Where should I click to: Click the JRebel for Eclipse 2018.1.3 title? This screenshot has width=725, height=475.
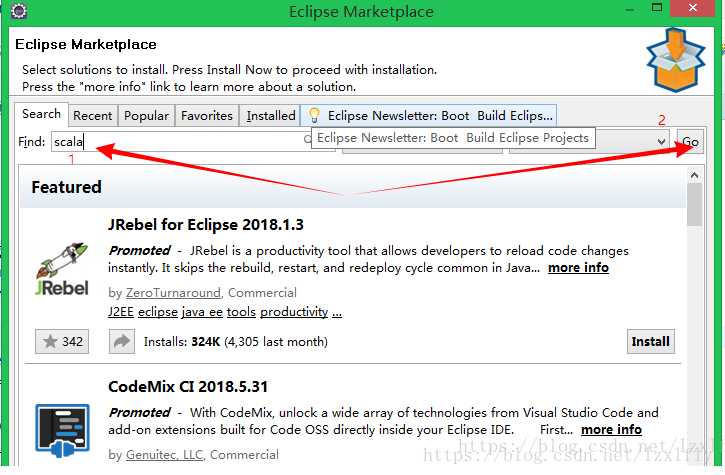tap(206, 224)
